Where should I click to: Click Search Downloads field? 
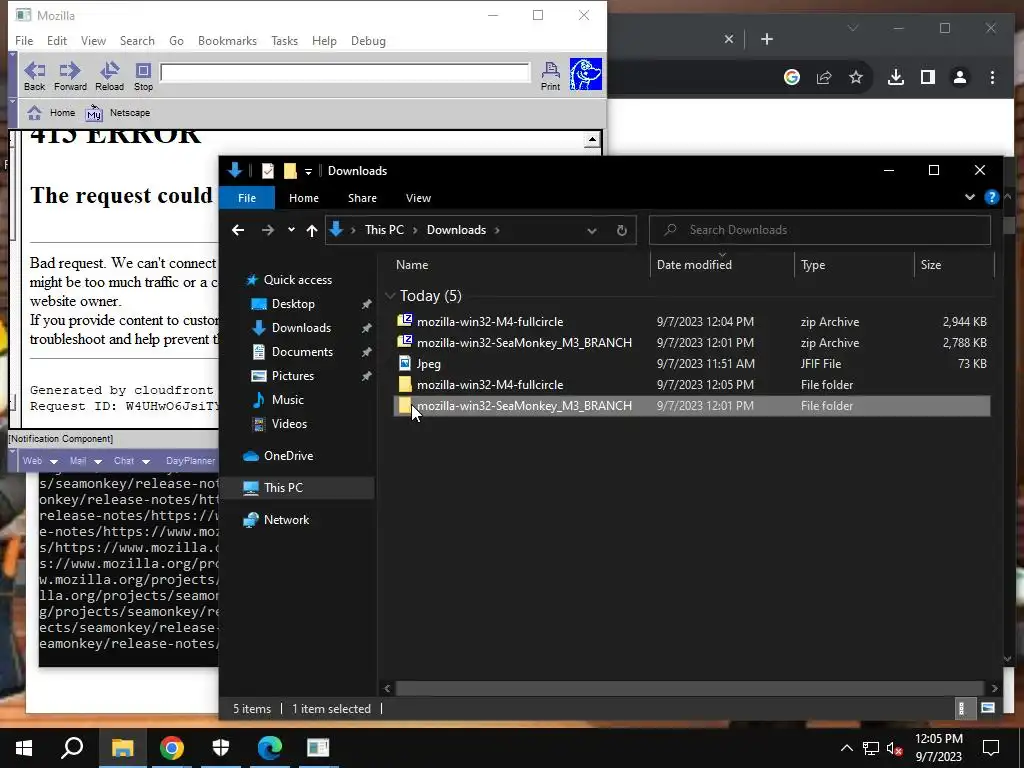pyautogui.click(x=820, y=230)
